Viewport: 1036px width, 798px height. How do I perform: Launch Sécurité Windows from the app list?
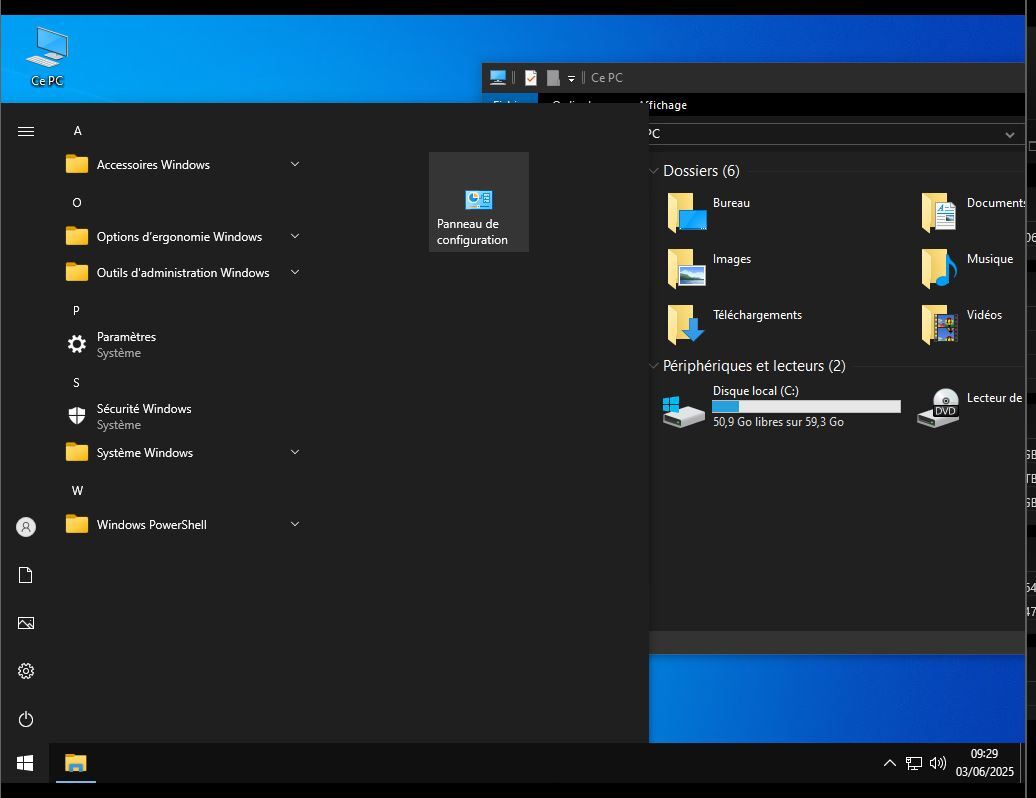(x=143, y=416)
